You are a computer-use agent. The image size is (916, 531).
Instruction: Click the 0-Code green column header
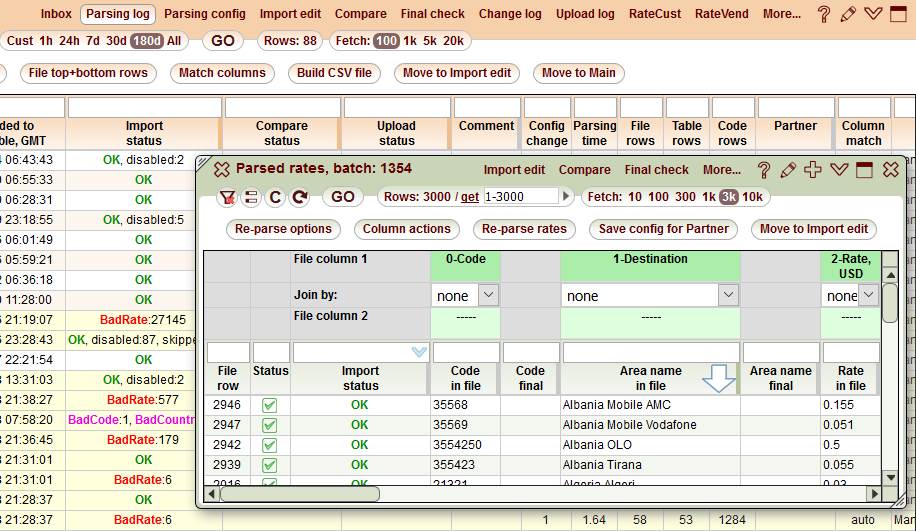(466, 266)
